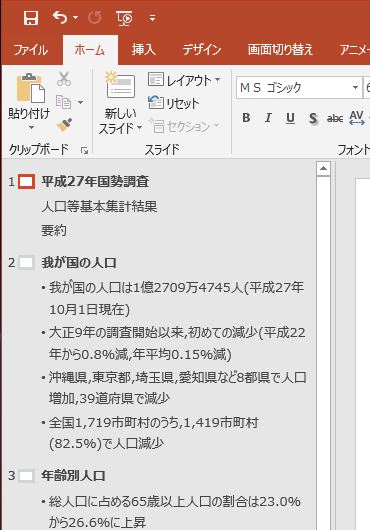
Task: Expand the 新しいスライド dropdown arrow
Action: [139, 128]
